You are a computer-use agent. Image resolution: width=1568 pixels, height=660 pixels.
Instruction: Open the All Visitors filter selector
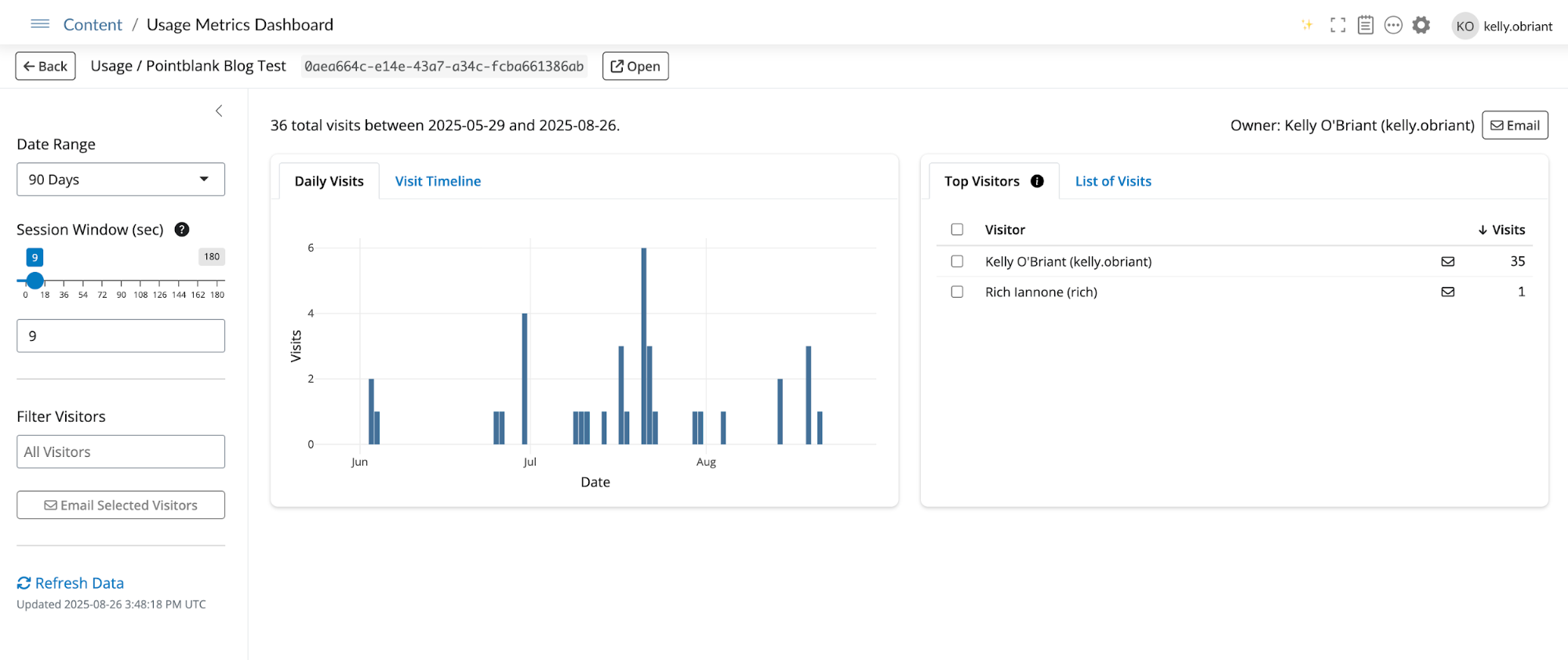(121, 451)
